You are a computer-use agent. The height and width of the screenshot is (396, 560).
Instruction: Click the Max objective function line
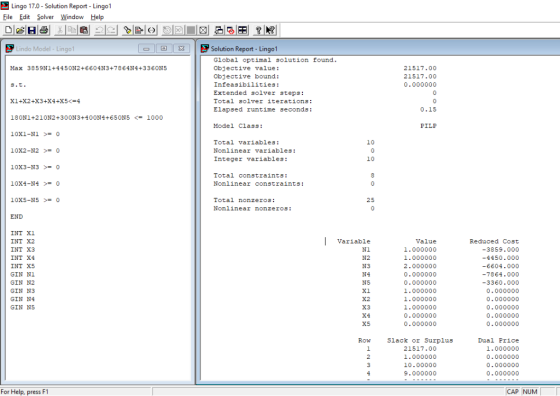pyautogui.click(x=89, y=68)
